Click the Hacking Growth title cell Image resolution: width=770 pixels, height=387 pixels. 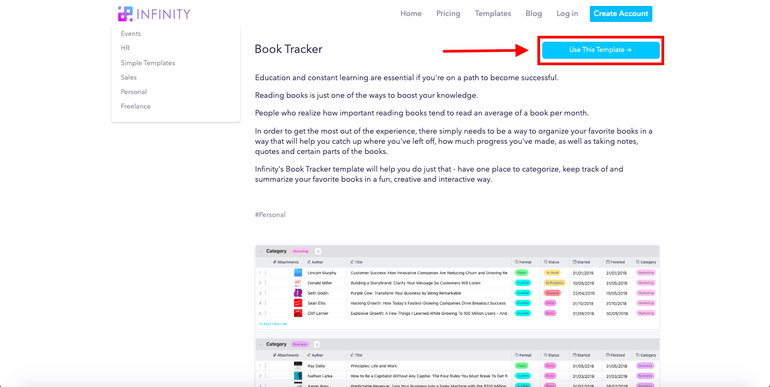tap(428, 303)
